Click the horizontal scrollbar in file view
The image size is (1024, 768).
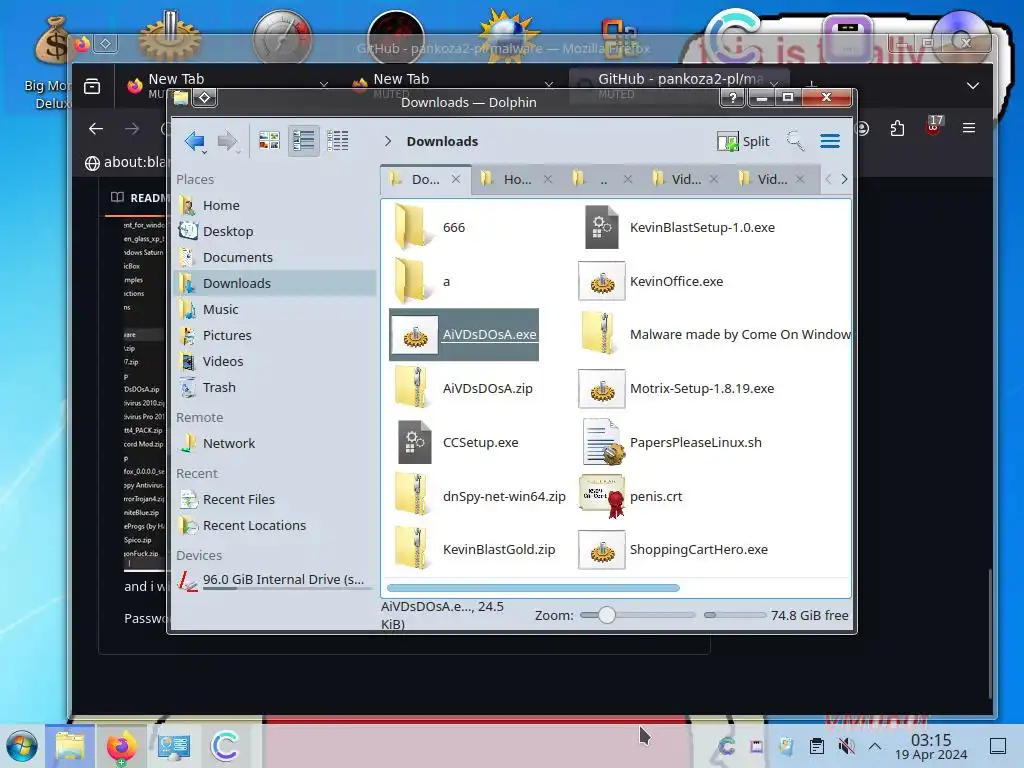point(533,588)
